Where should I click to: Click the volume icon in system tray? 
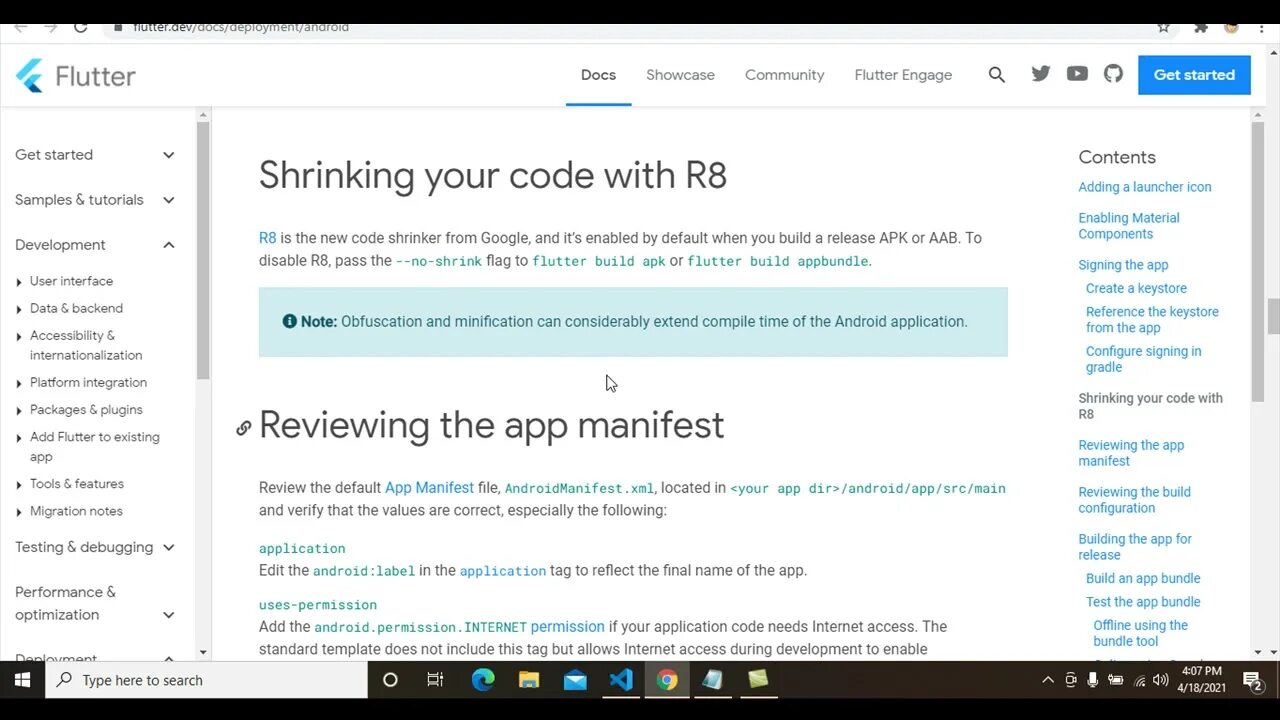tap(1160, 680)
